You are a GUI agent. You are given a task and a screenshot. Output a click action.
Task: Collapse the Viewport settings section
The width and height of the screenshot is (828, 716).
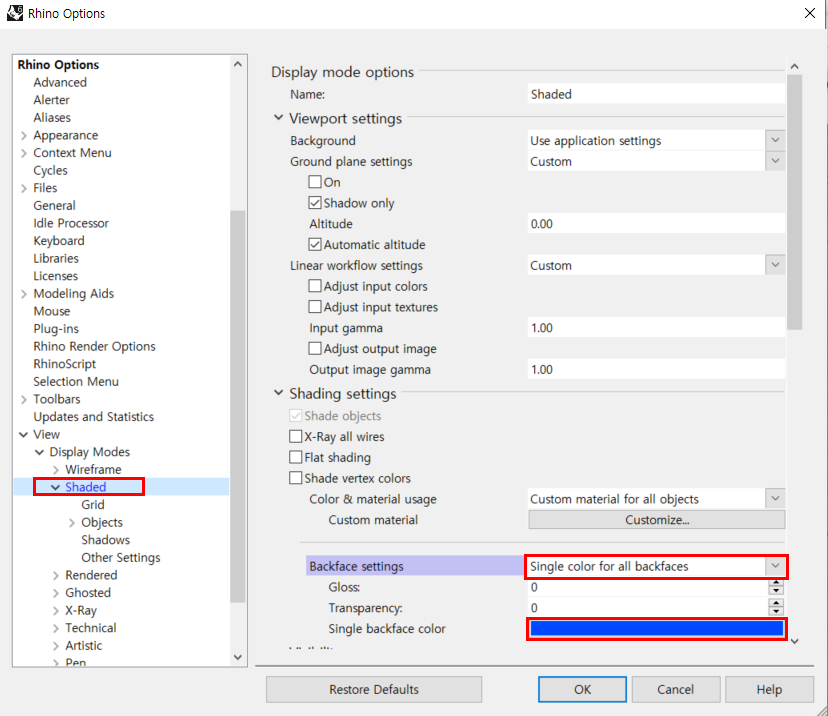[278, 118]
